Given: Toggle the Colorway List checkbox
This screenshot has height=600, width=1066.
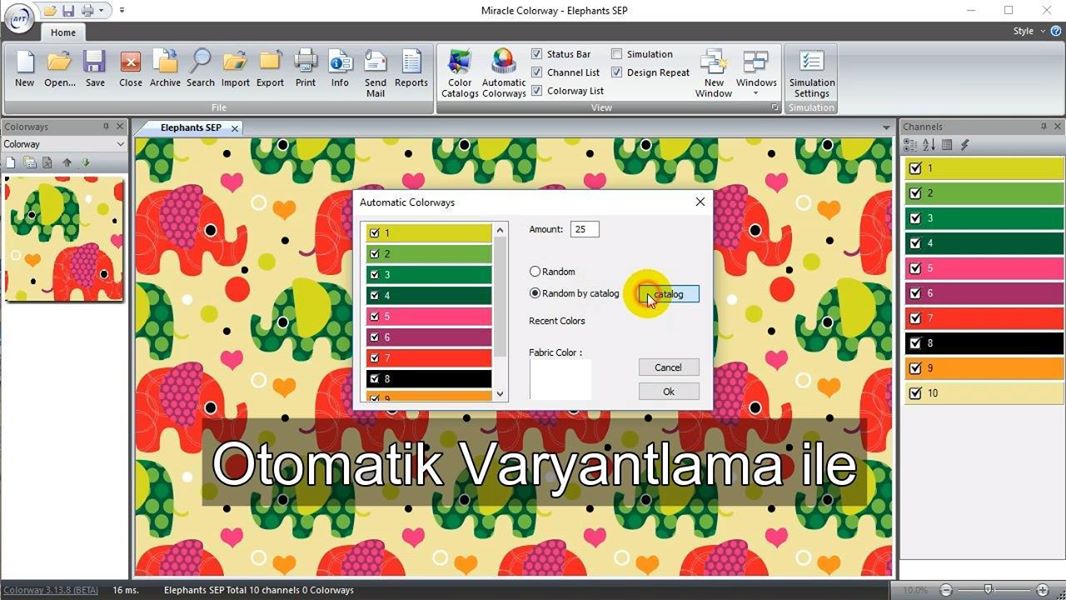Looking at the screenshot, I should (x=537, y=90).
